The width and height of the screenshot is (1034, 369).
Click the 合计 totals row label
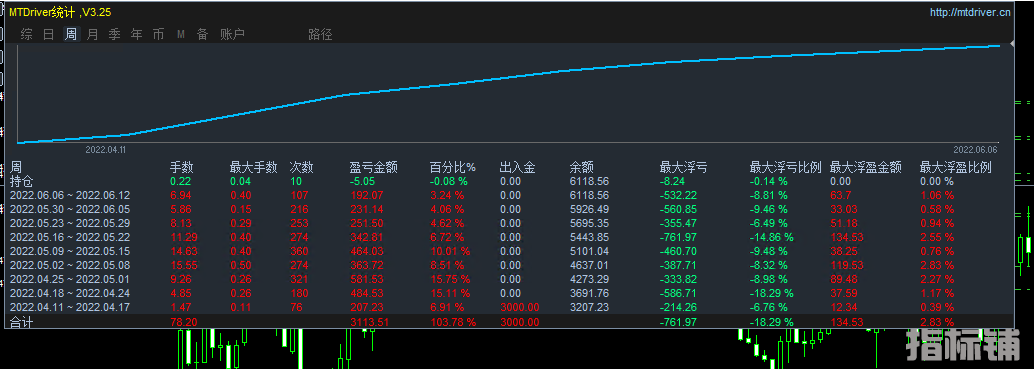[x=22, y=322]
